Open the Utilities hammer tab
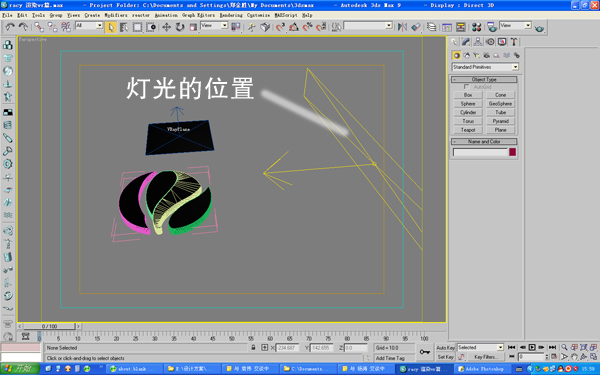Viewport: 600px width, 375px height. 514,42
